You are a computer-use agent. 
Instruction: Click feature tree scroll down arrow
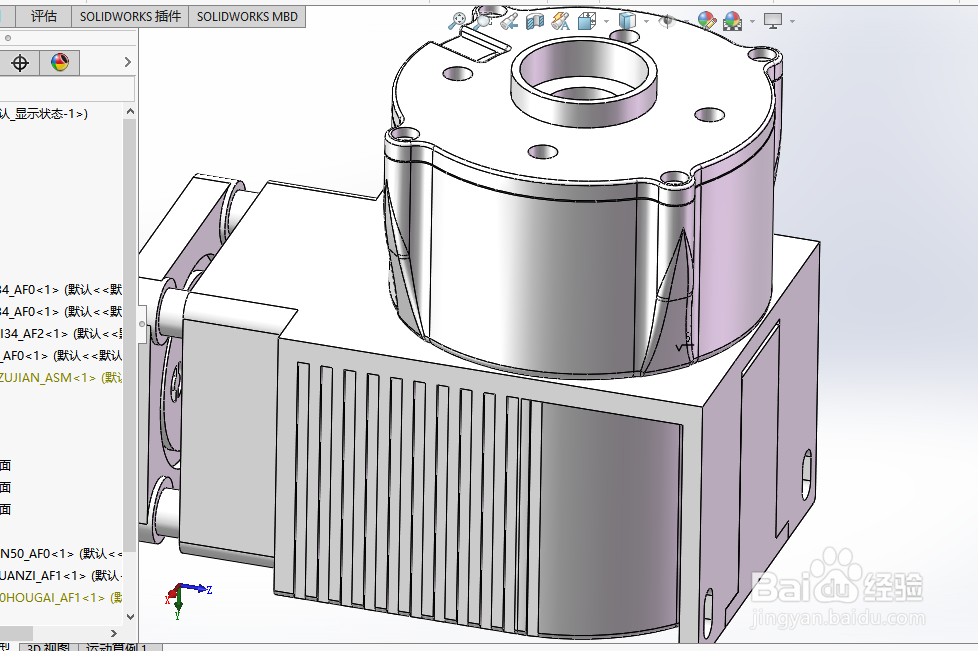(x=130, y=617)
